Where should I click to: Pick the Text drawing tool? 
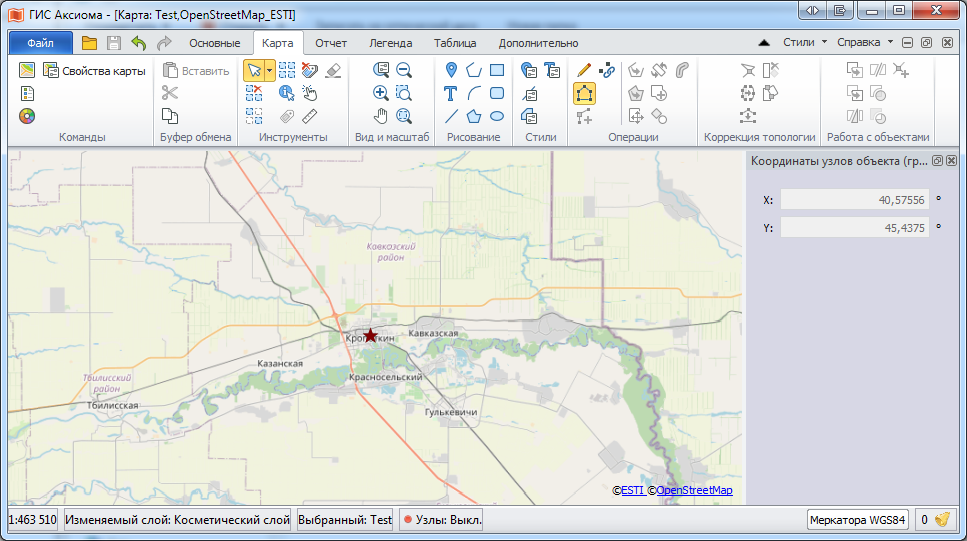pos(451,93)
